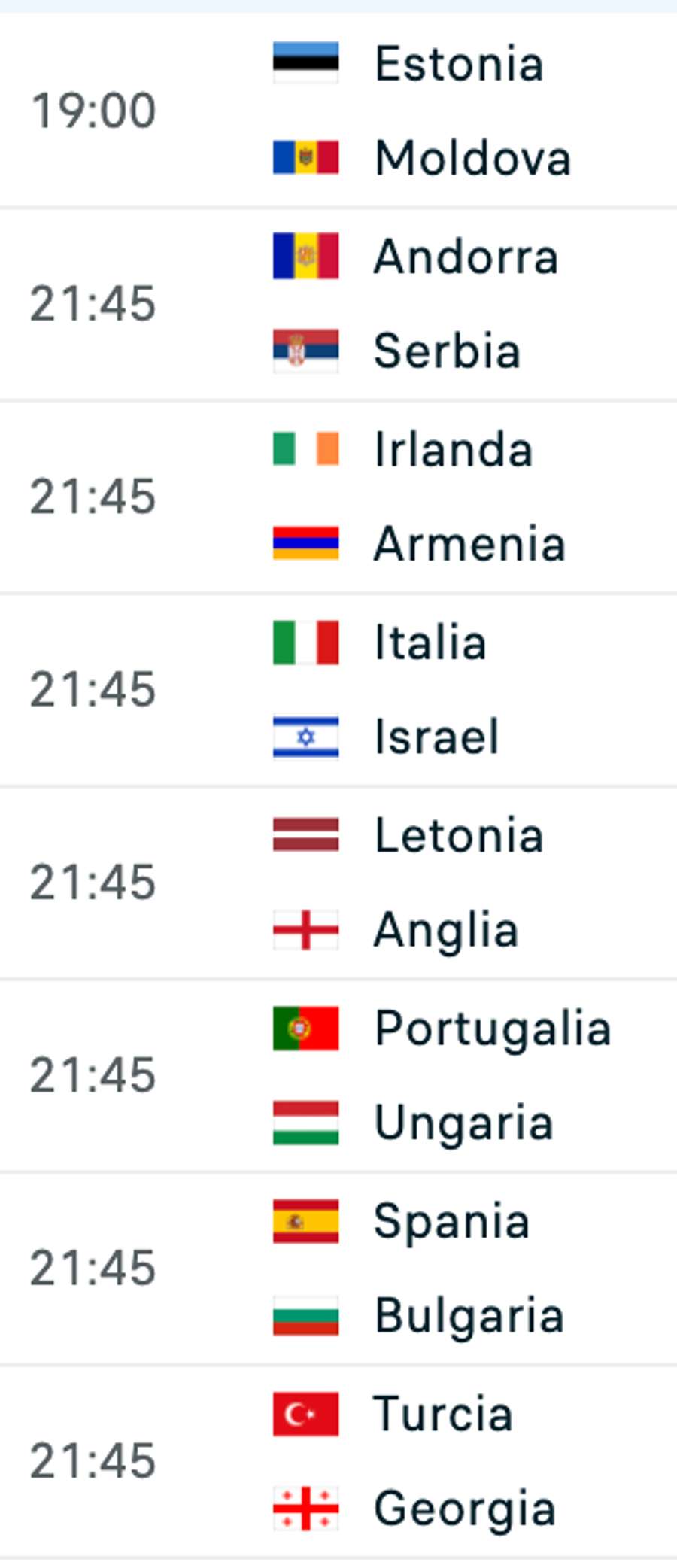Click the Serbia flag icon
677x1568 pixels.
(305, 351)
